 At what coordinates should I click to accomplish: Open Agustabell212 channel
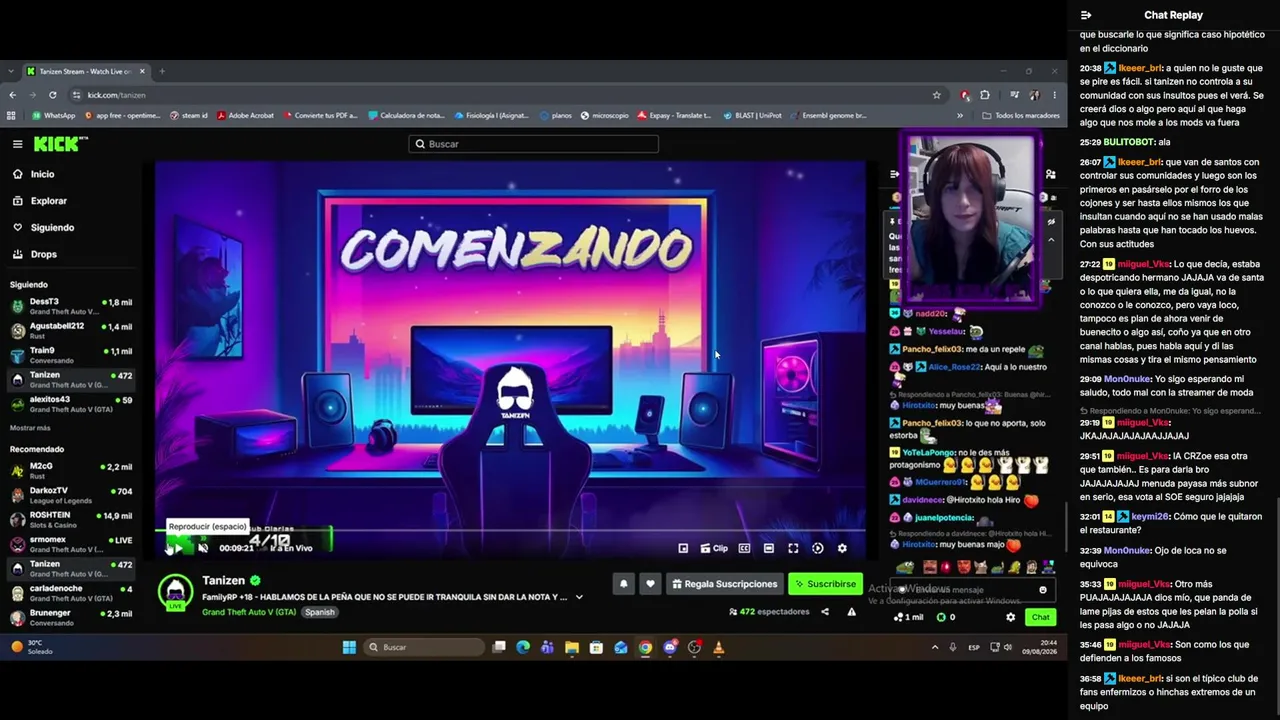(x=70, y=330)
